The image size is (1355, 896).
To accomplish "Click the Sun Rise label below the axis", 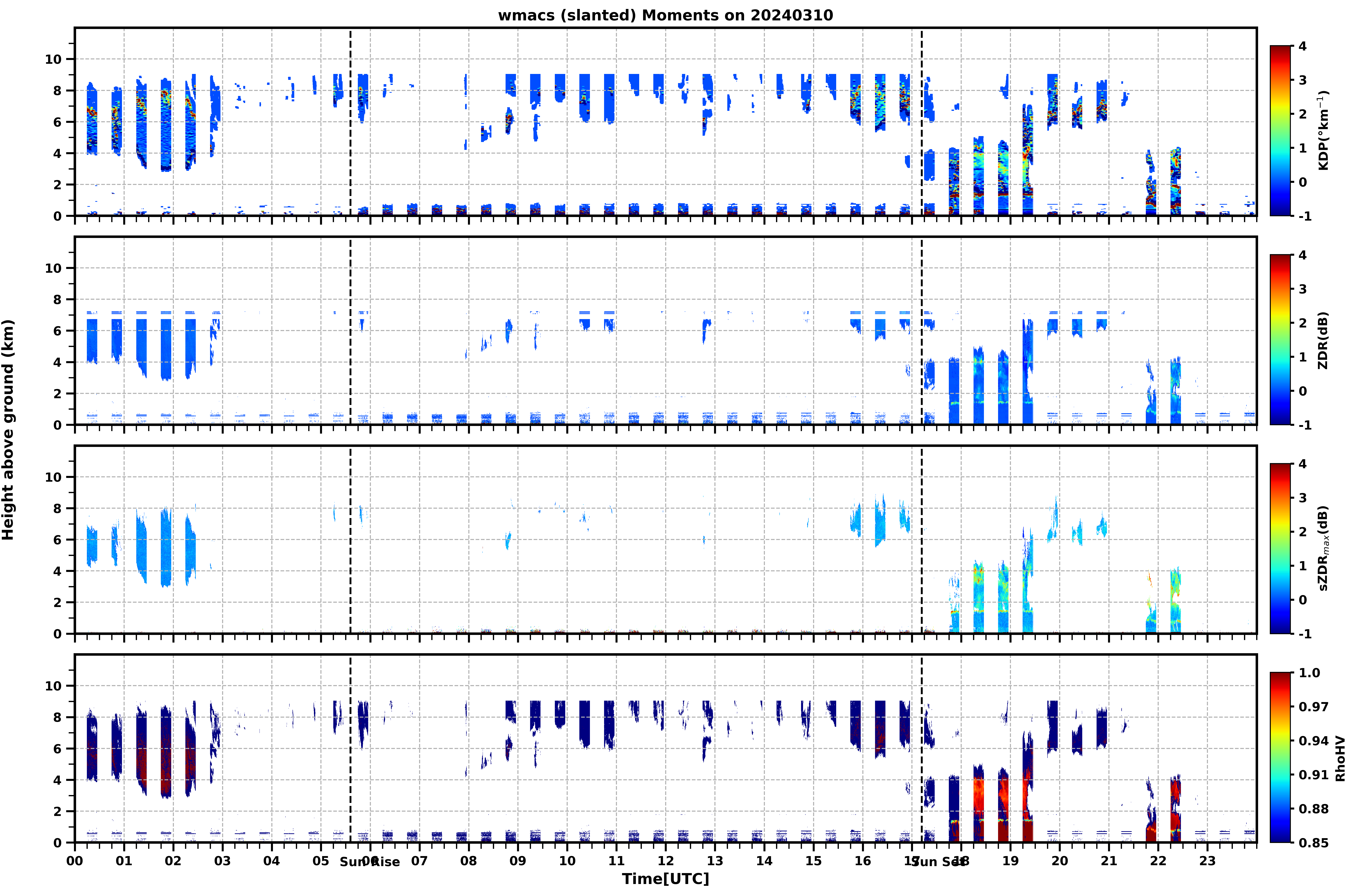I will (370, 862).
